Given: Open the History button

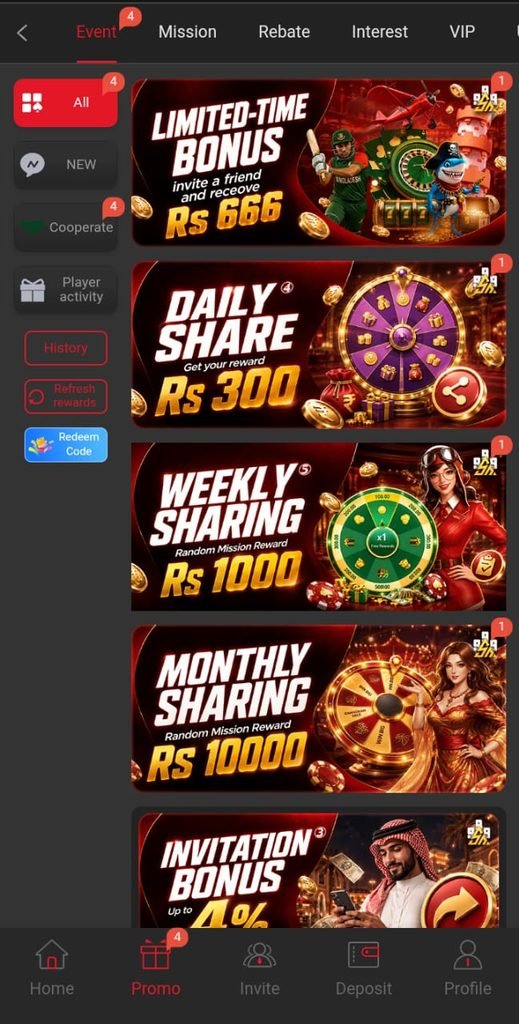Looking at the screenshot, I should pos(66,347).
